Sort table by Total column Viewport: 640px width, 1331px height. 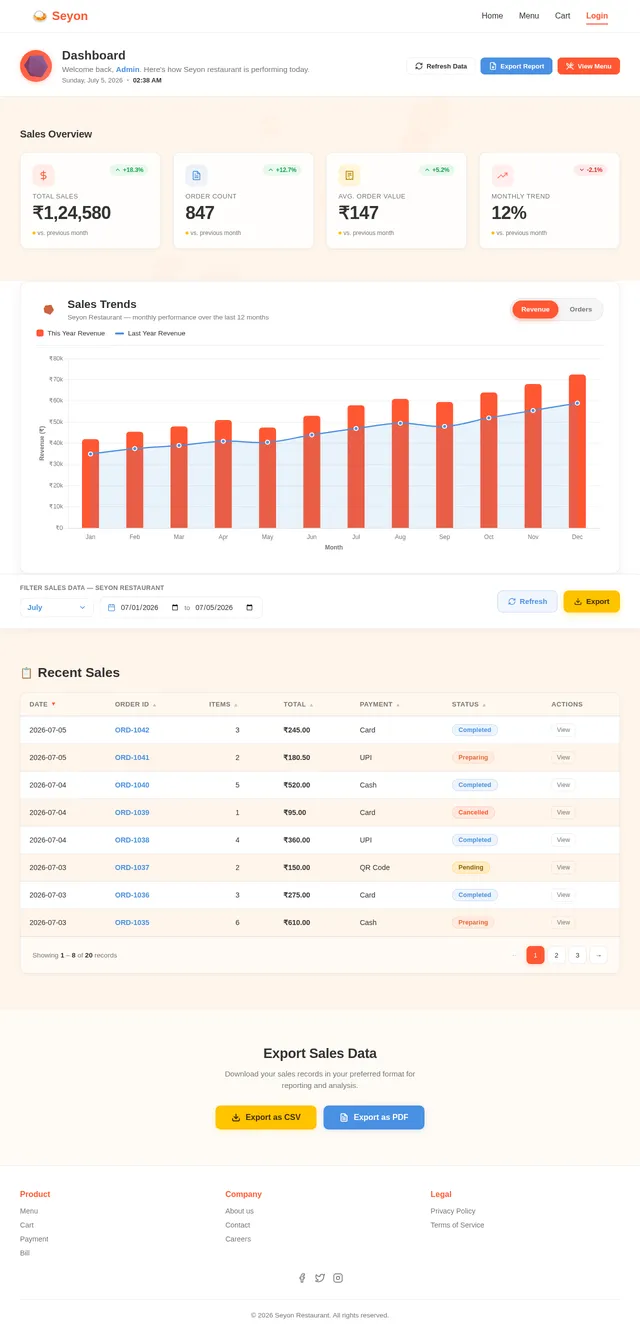point(298,704)
